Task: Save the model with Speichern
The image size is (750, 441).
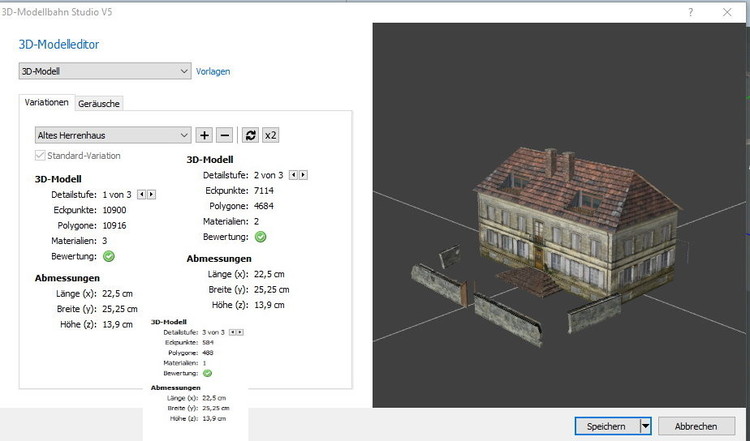Action: pos(607,426)
